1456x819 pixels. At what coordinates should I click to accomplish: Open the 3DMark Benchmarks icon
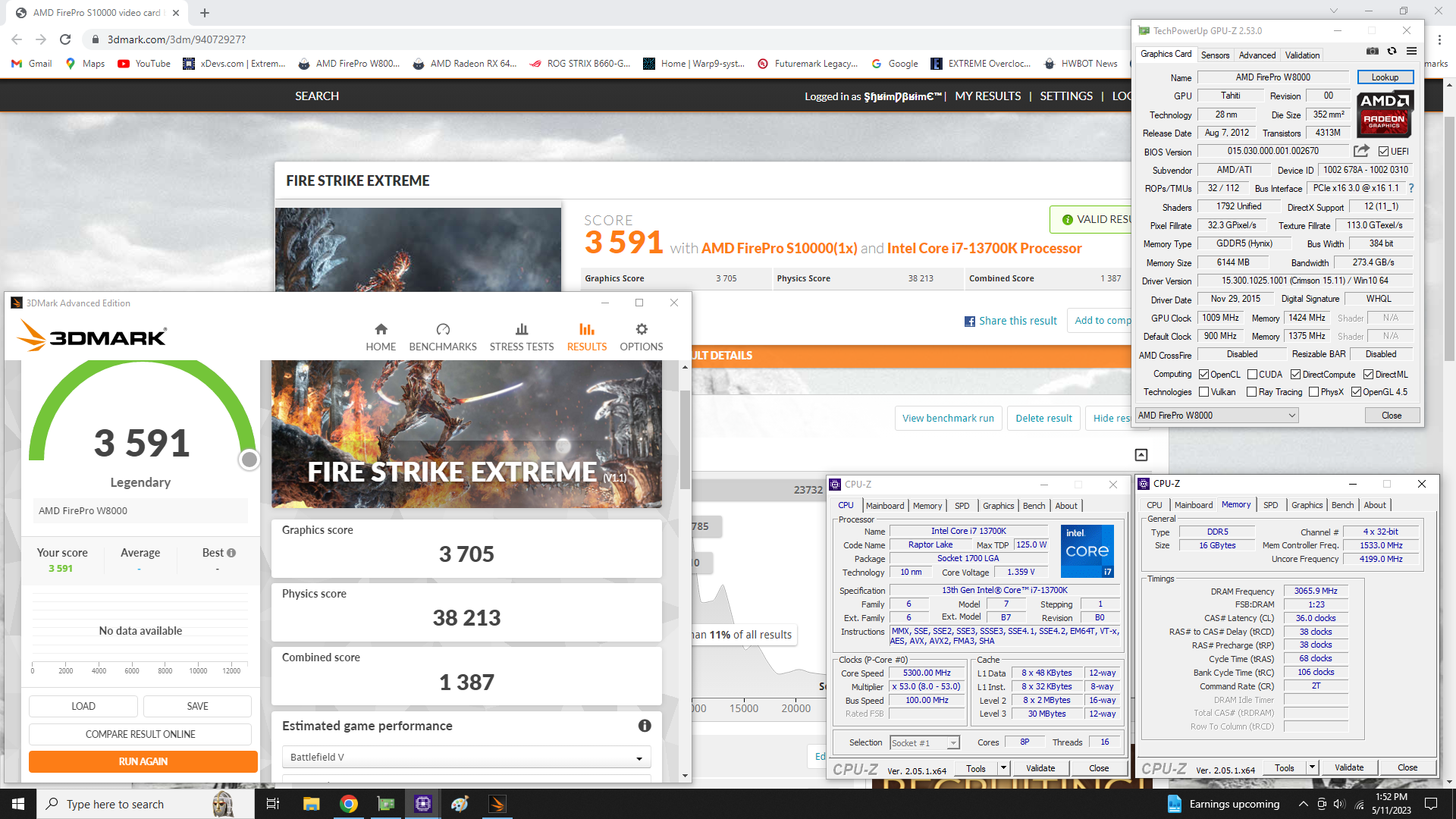tap(443, 329)
